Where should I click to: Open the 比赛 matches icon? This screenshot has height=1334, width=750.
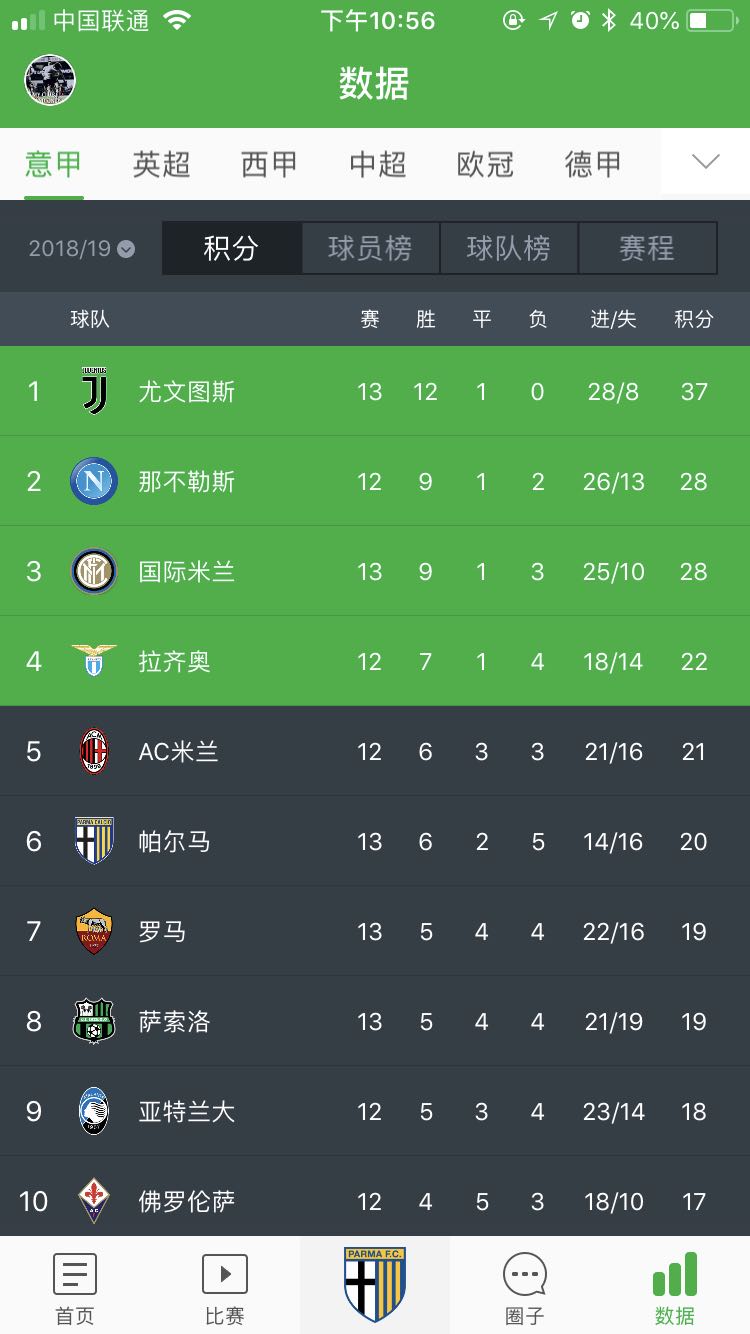(x=224, y=1274)
